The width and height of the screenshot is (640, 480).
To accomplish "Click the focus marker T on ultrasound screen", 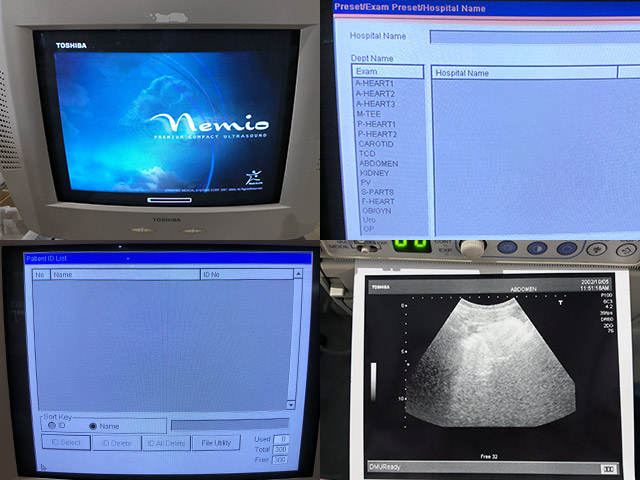I will [x=561, y=302].
